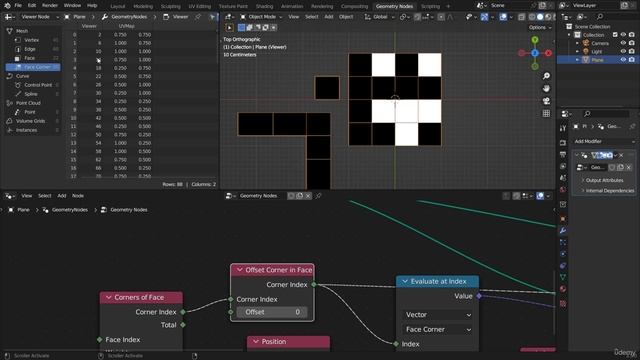Screen dimensions: 640x360
Task: Select Vertex domain in spreadsheet
Action: (x=31, y=40)
